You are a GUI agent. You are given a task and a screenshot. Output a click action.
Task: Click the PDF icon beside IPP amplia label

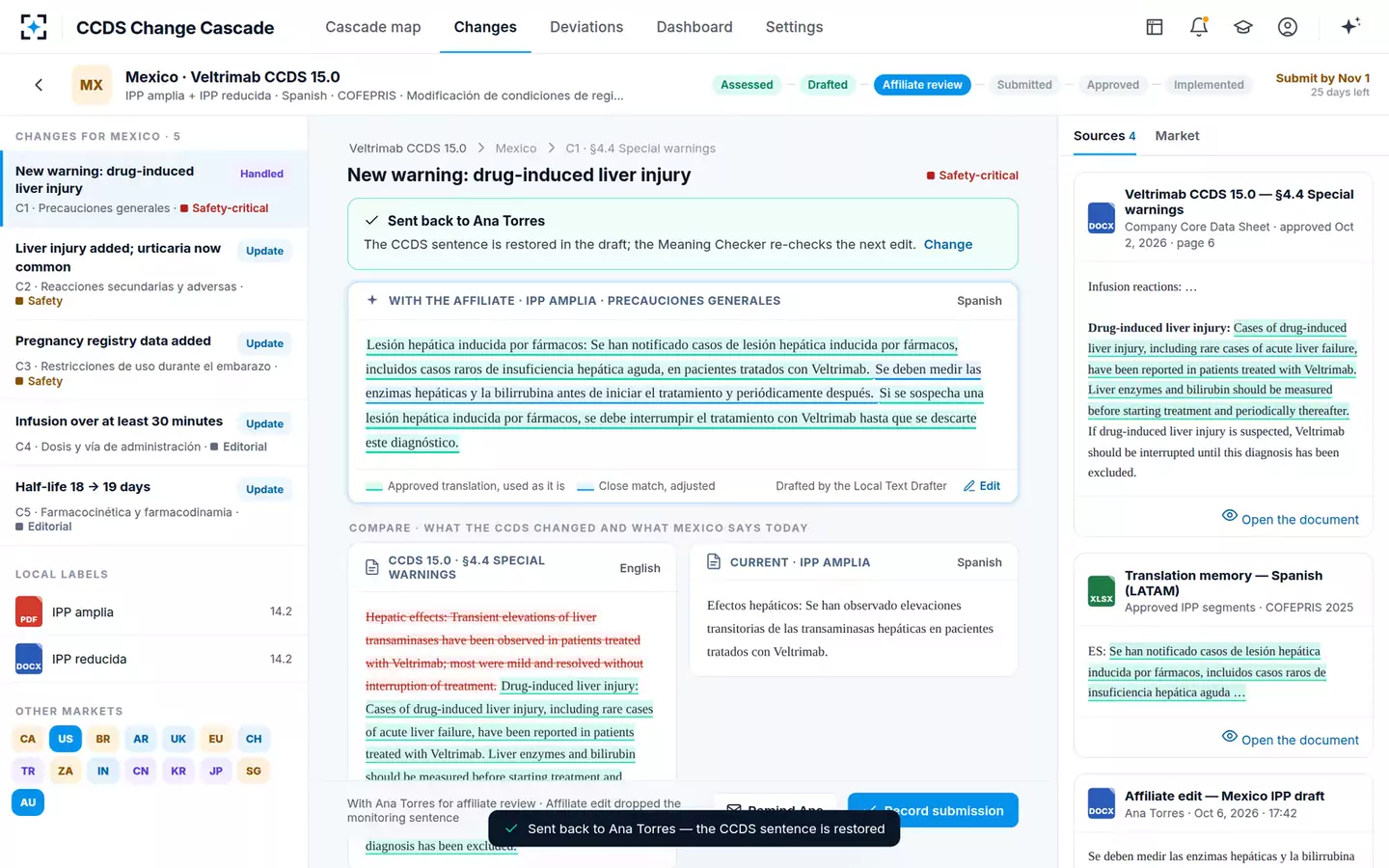29,611
